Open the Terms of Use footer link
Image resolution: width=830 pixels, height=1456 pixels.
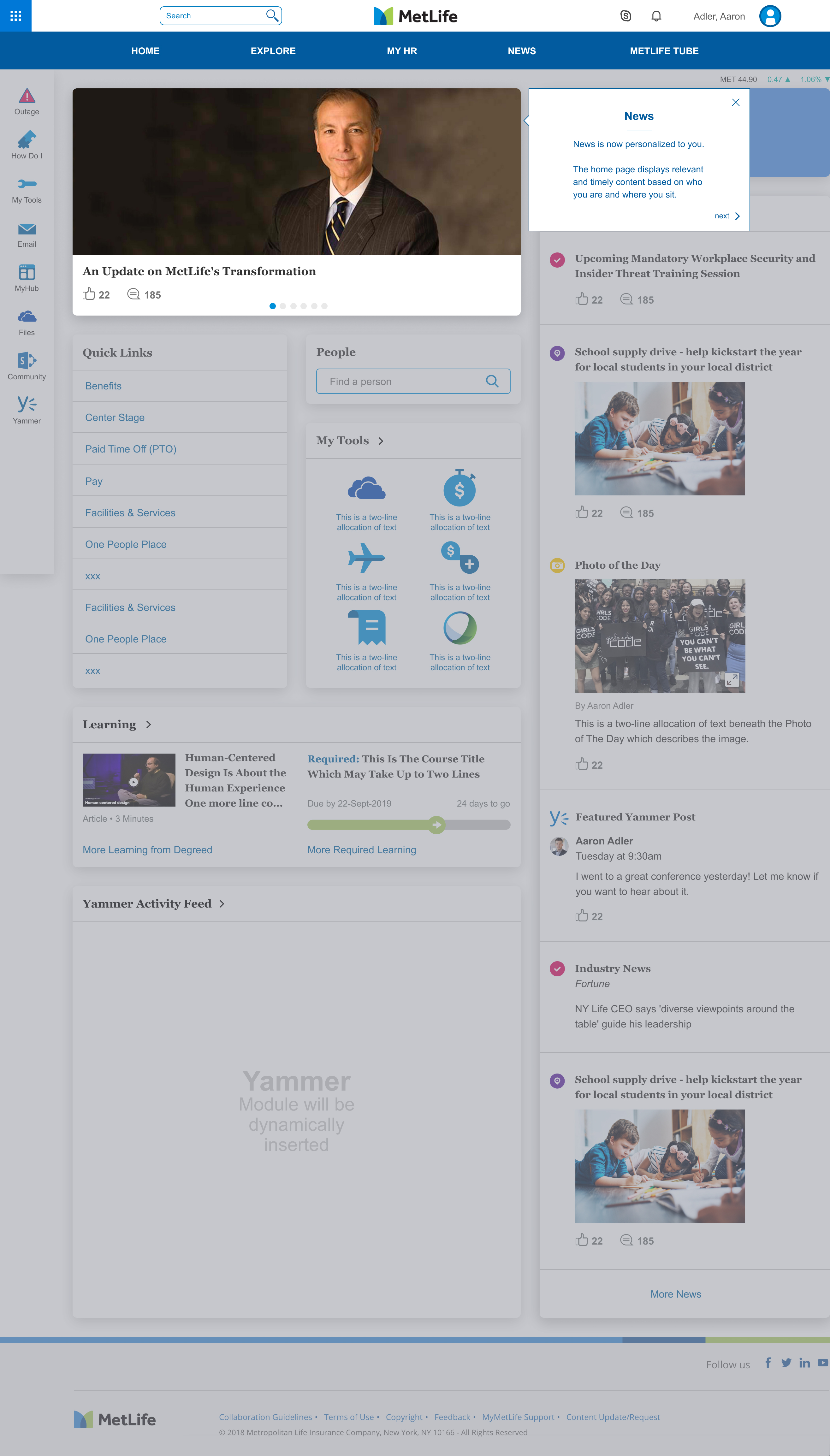tap(349, 1417)
